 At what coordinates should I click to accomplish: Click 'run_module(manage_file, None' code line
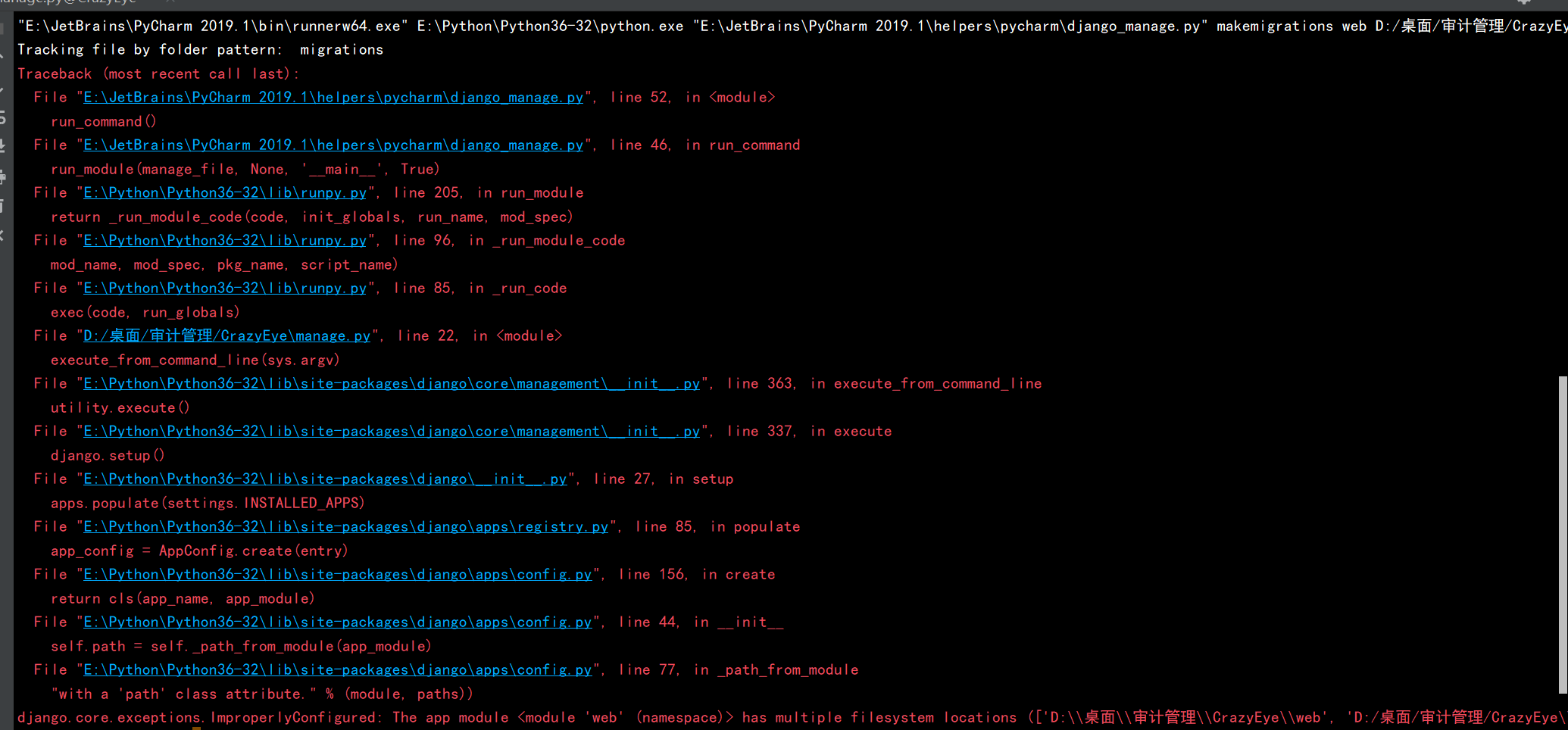245,170
